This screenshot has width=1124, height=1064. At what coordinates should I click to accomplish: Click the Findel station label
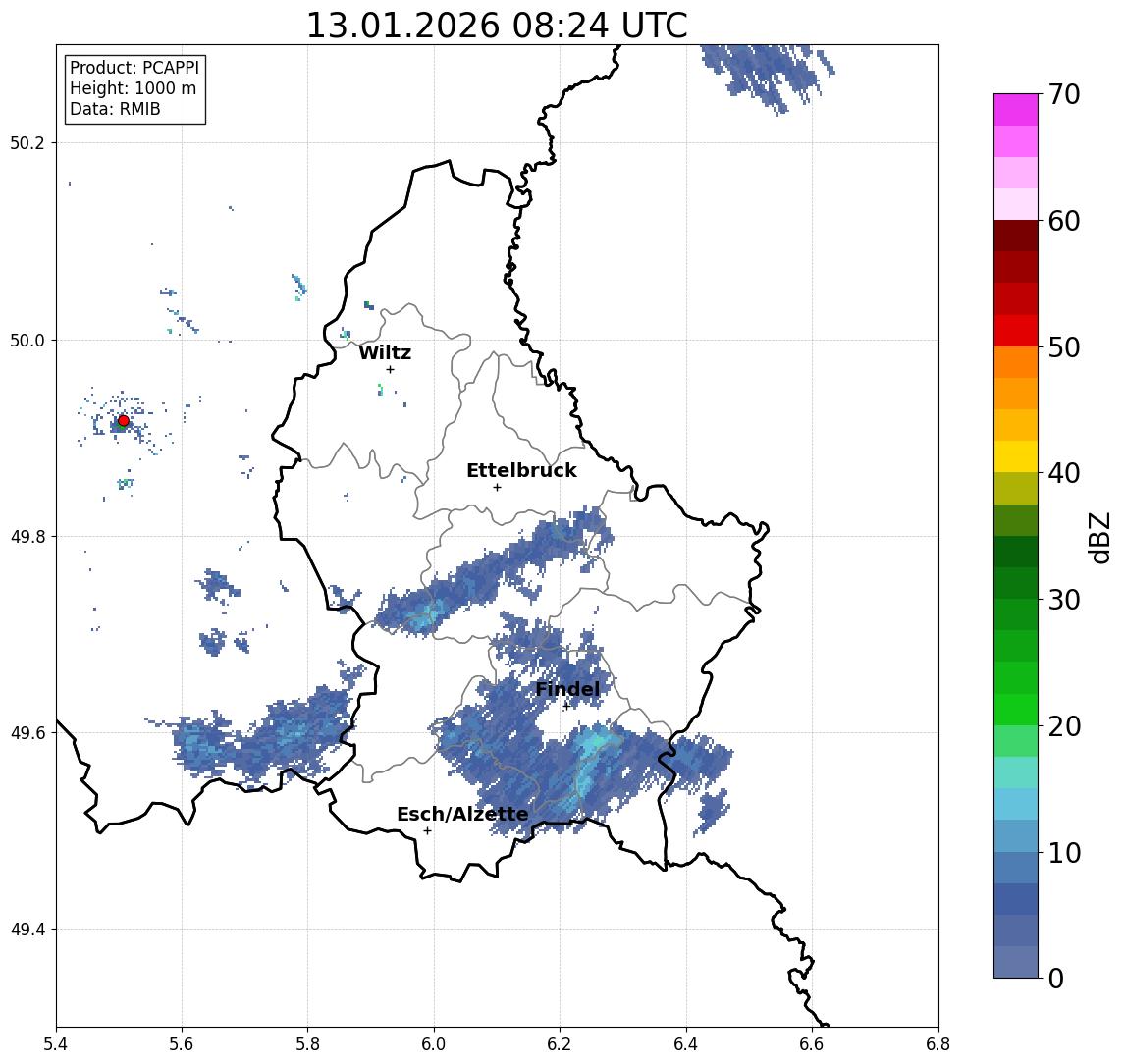567,689
